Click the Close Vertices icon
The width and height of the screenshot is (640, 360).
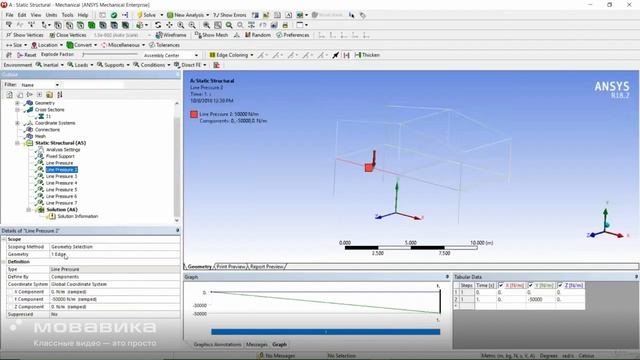[x=52, y=35]
